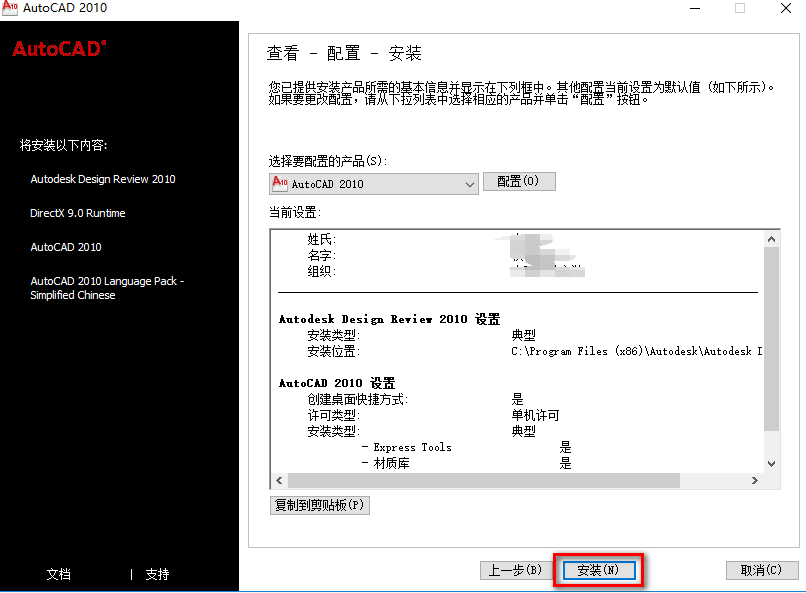This screenshot has height=593, width=806.
Task: Open the 支持 support link
Action: (x=157, y=574)
